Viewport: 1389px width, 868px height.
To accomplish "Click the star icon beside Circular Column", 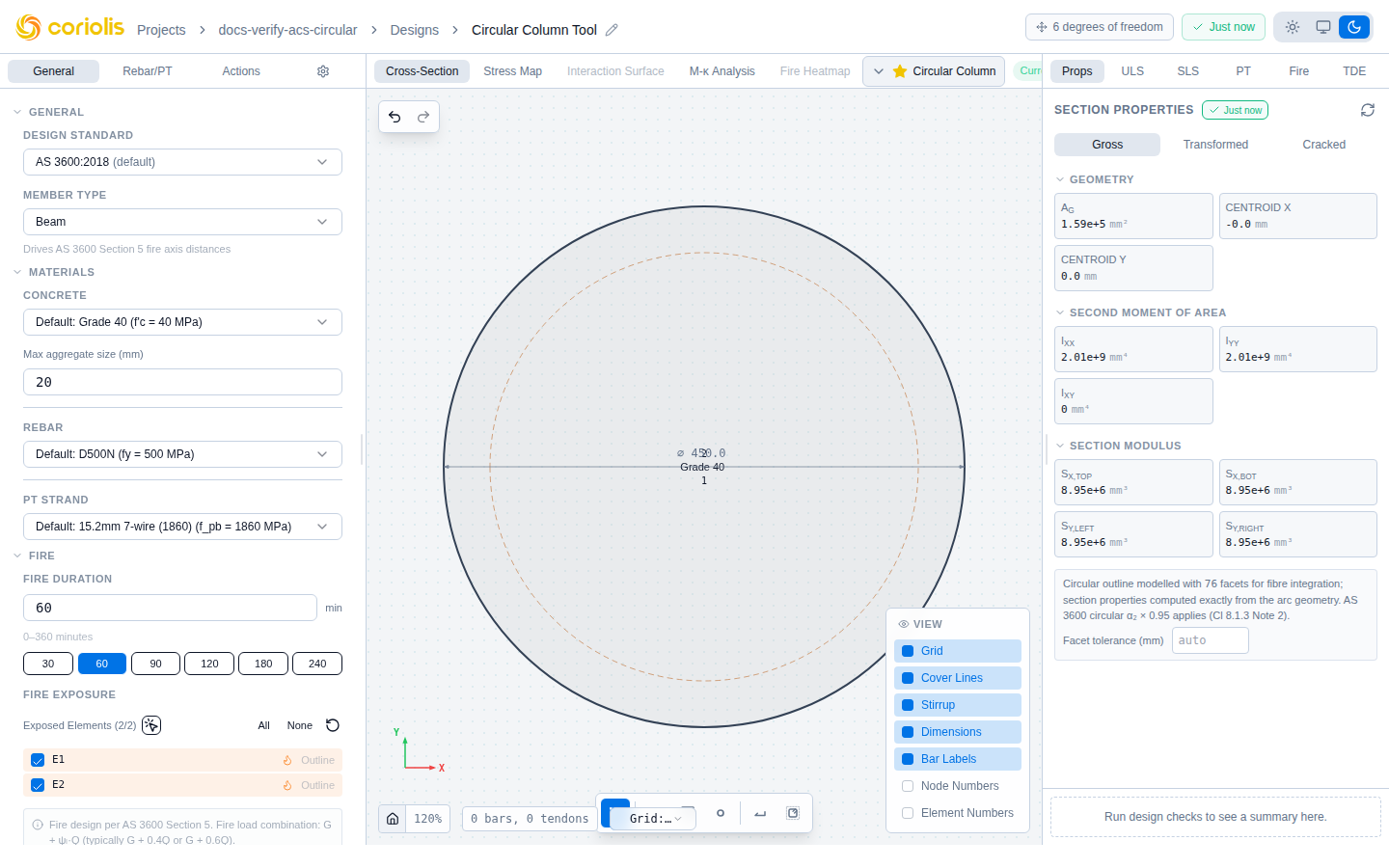I will point(900,71).
